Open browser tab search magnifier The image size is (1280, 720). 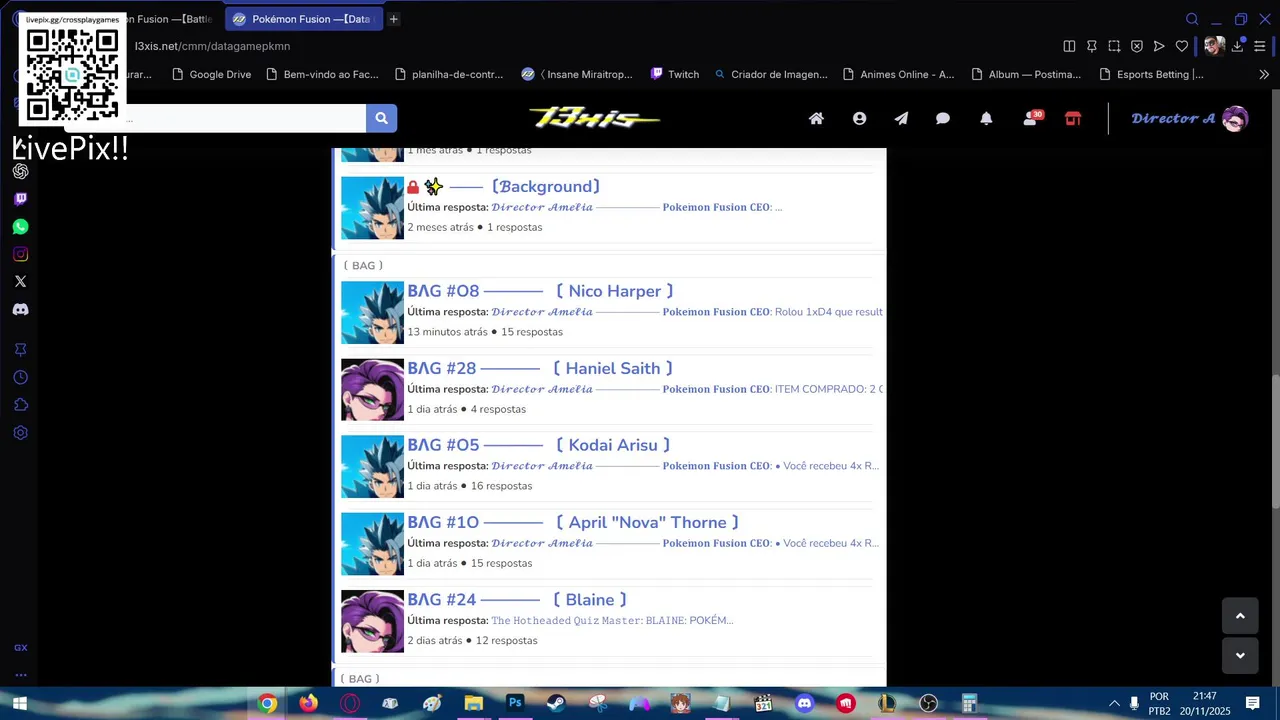coord(1192,19)
